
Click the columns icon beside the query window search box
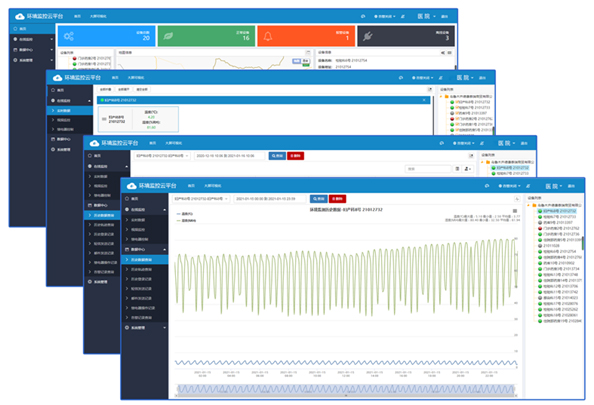coord(457,169)
